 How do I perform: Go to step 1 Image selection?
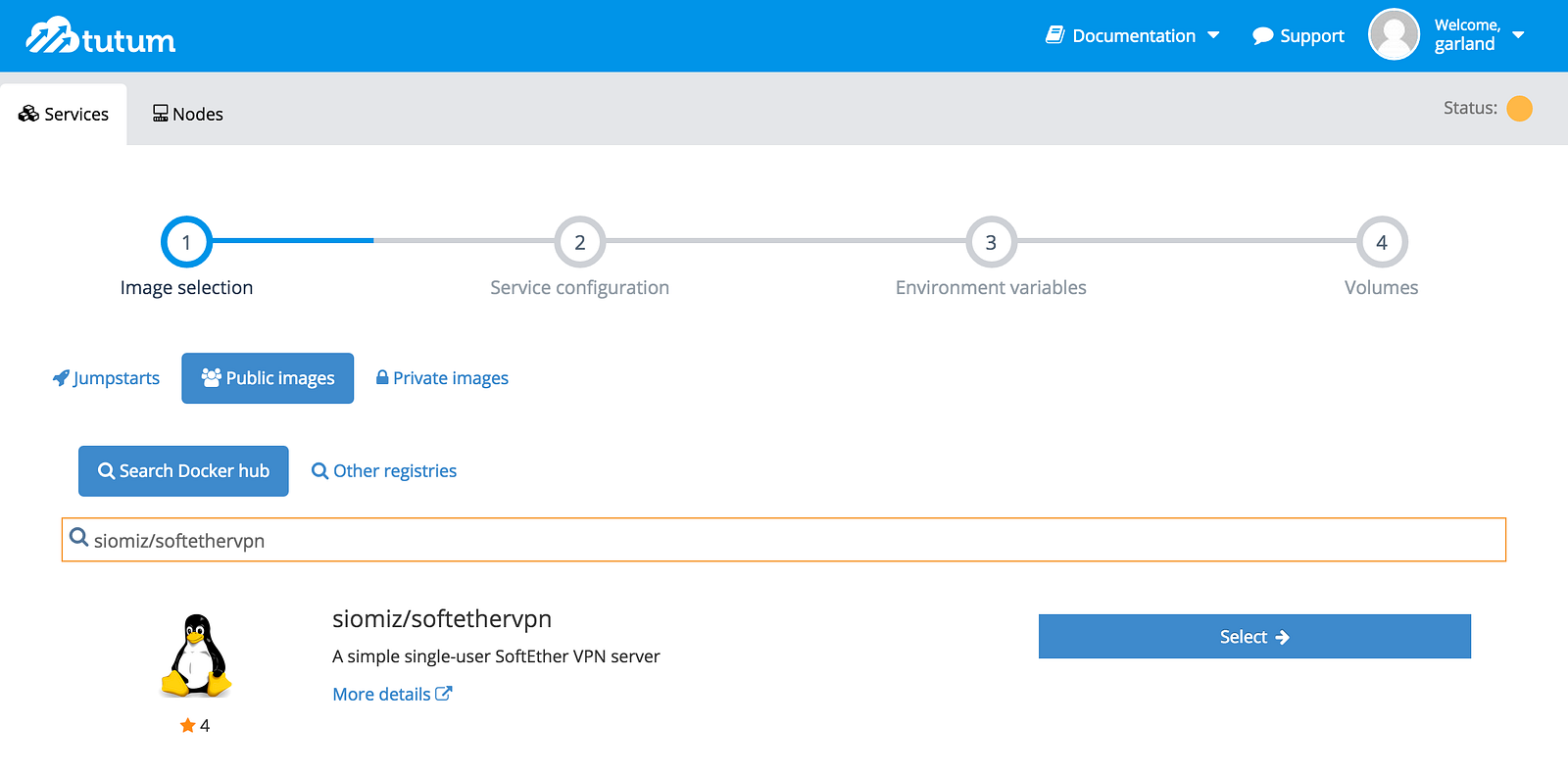186,242
